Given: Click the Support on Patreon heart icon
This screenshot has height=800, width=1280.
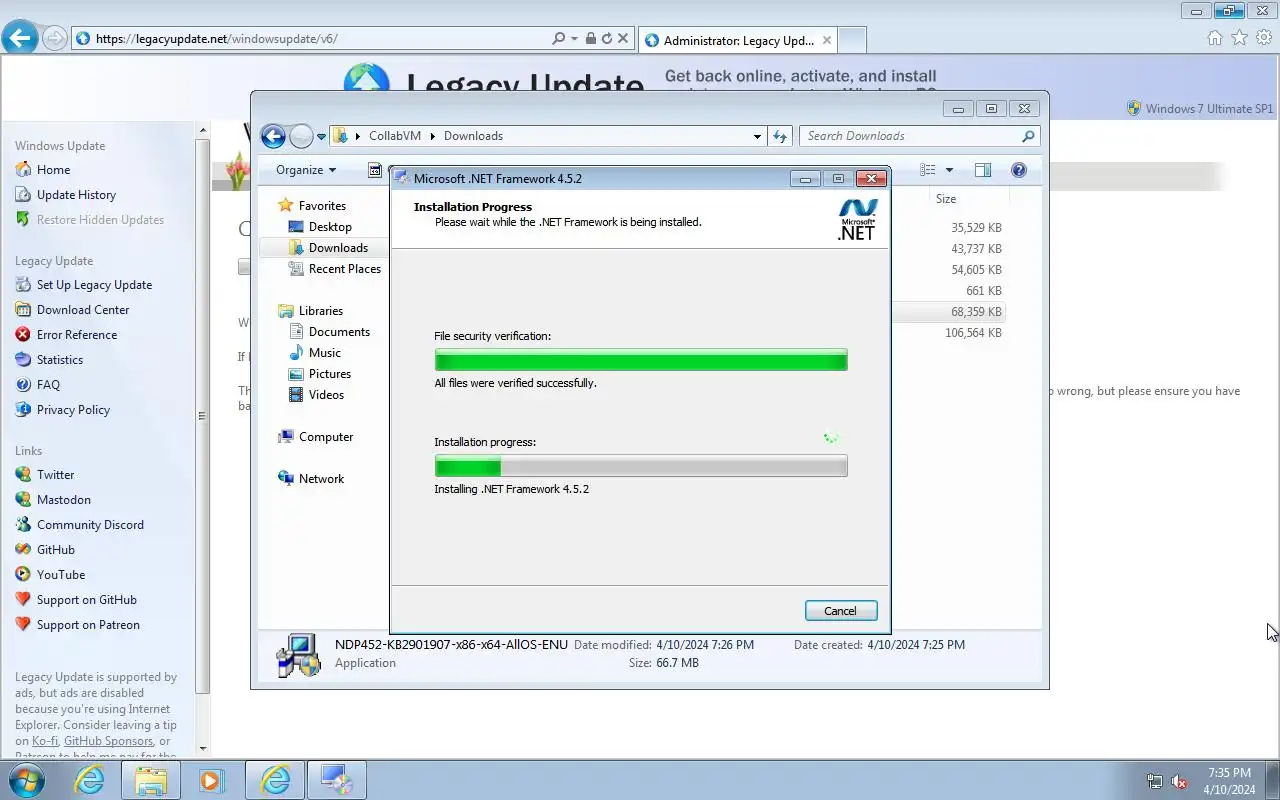Looking at the screenshot, I should tap(23, 625).
